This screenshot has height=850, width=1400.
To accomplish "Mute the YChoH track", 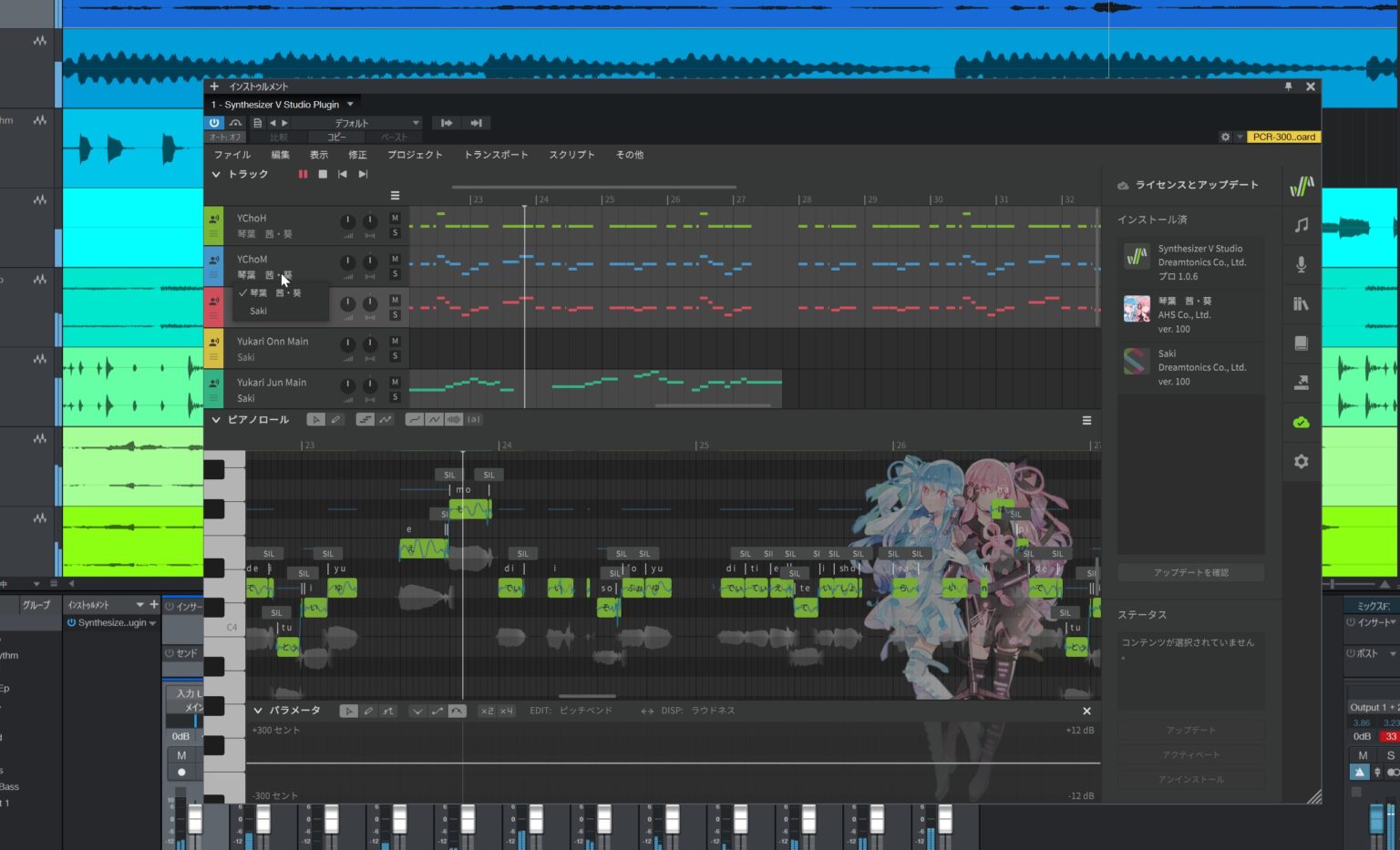I will [x=395, y=219].
